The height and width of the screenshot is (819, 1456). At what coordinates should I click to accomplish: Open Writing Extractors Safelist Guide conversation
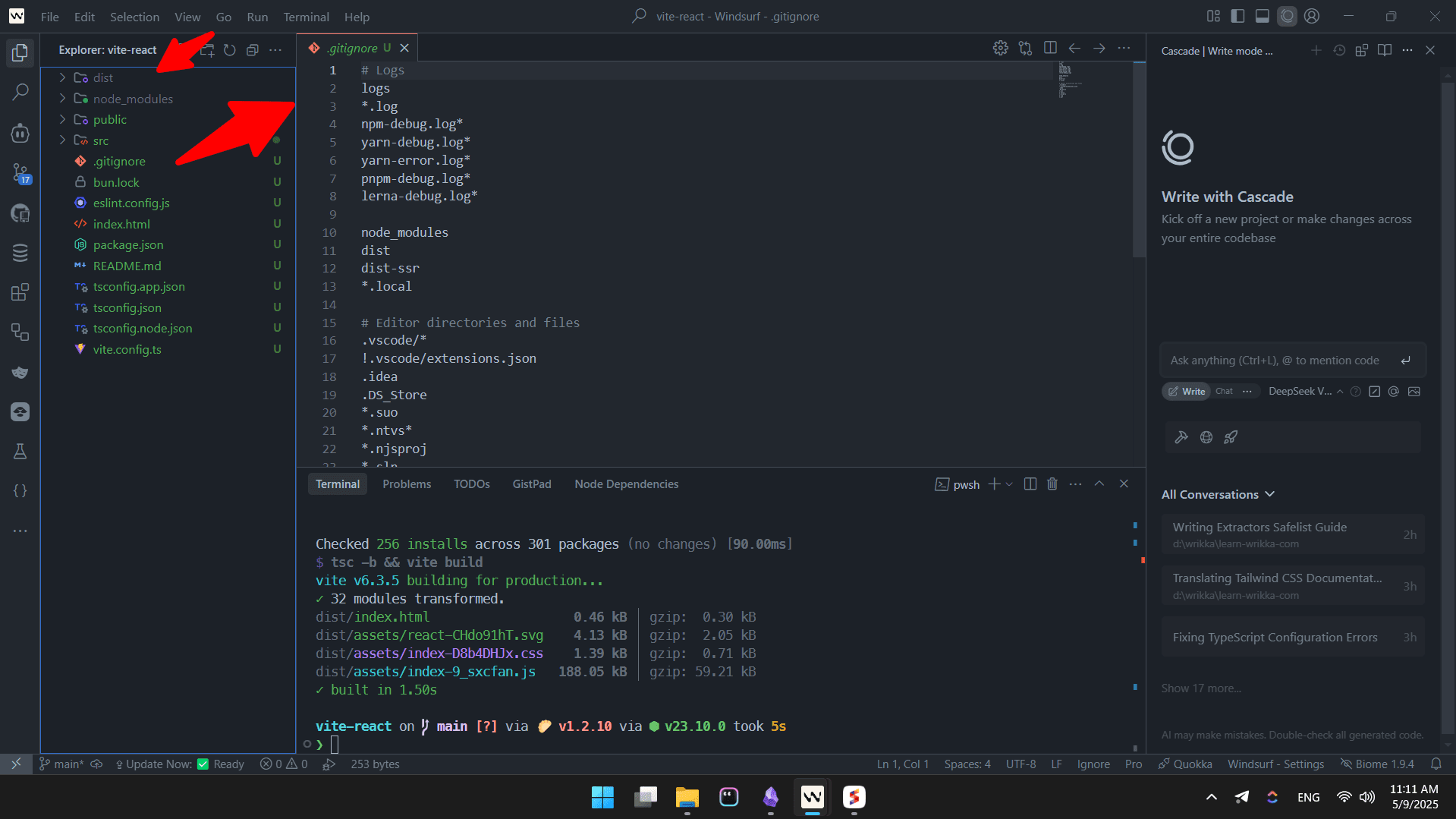click(1293, 534)
